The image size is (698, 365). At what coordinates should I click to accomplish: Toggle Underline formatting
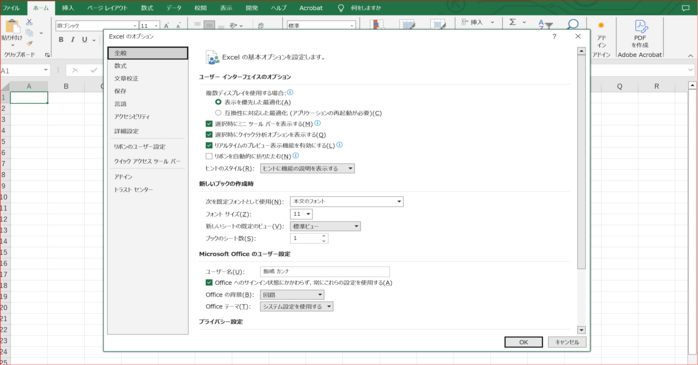(x=84, y=40)
